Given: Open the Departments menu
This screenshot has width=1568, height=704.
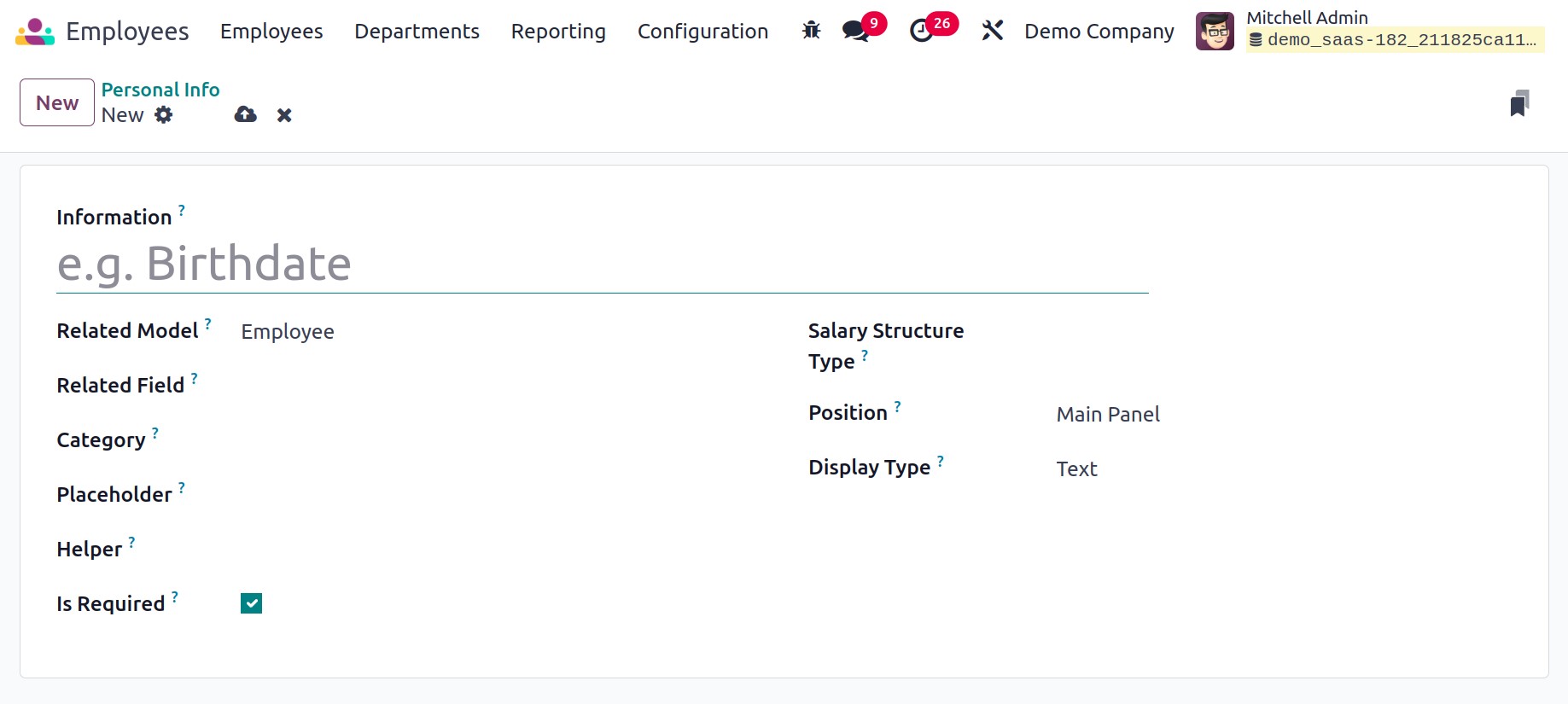Looking at the screenshot, I should pos(417,32).
